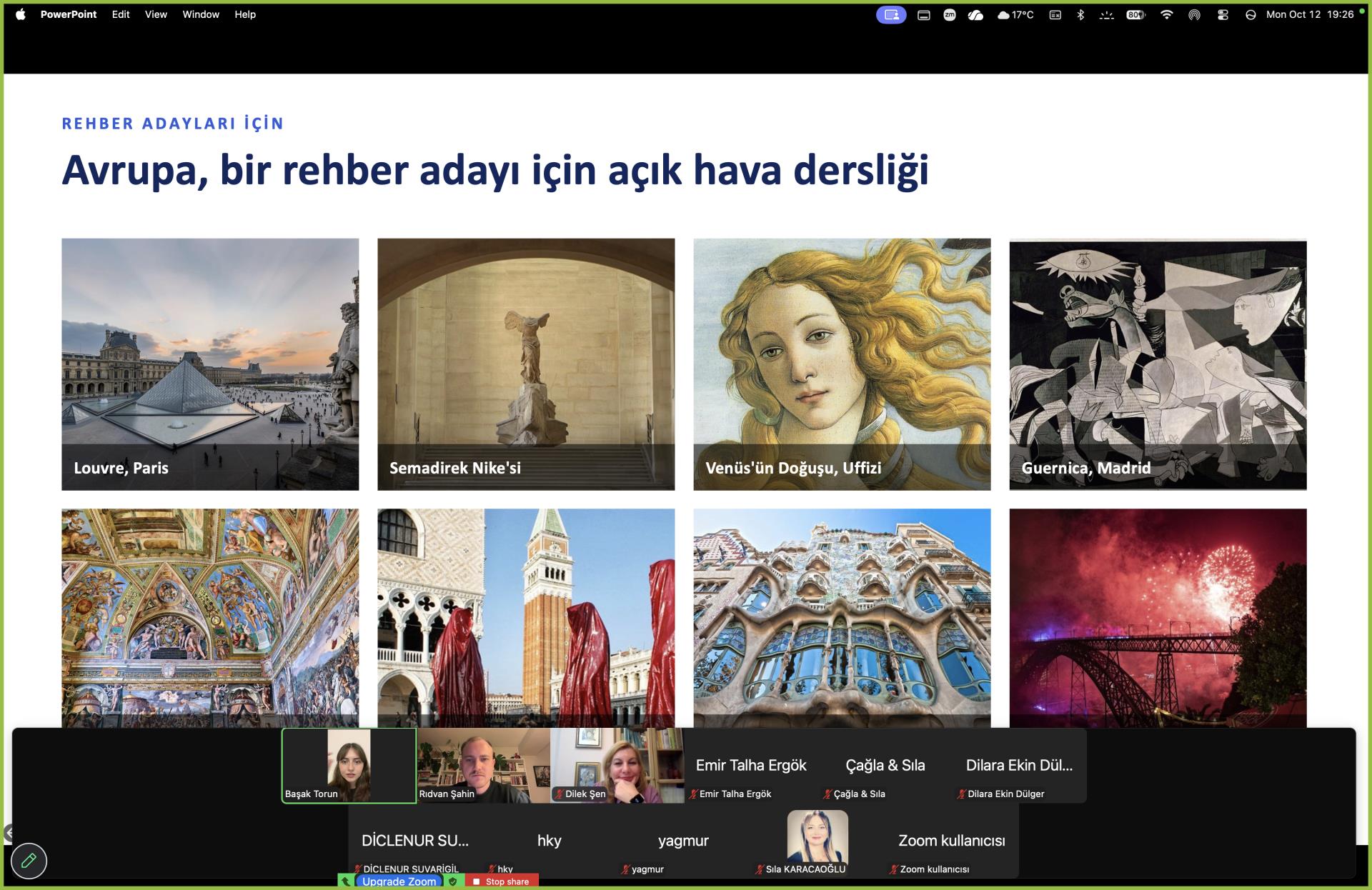Open the Window menu

tap(201, 14)
